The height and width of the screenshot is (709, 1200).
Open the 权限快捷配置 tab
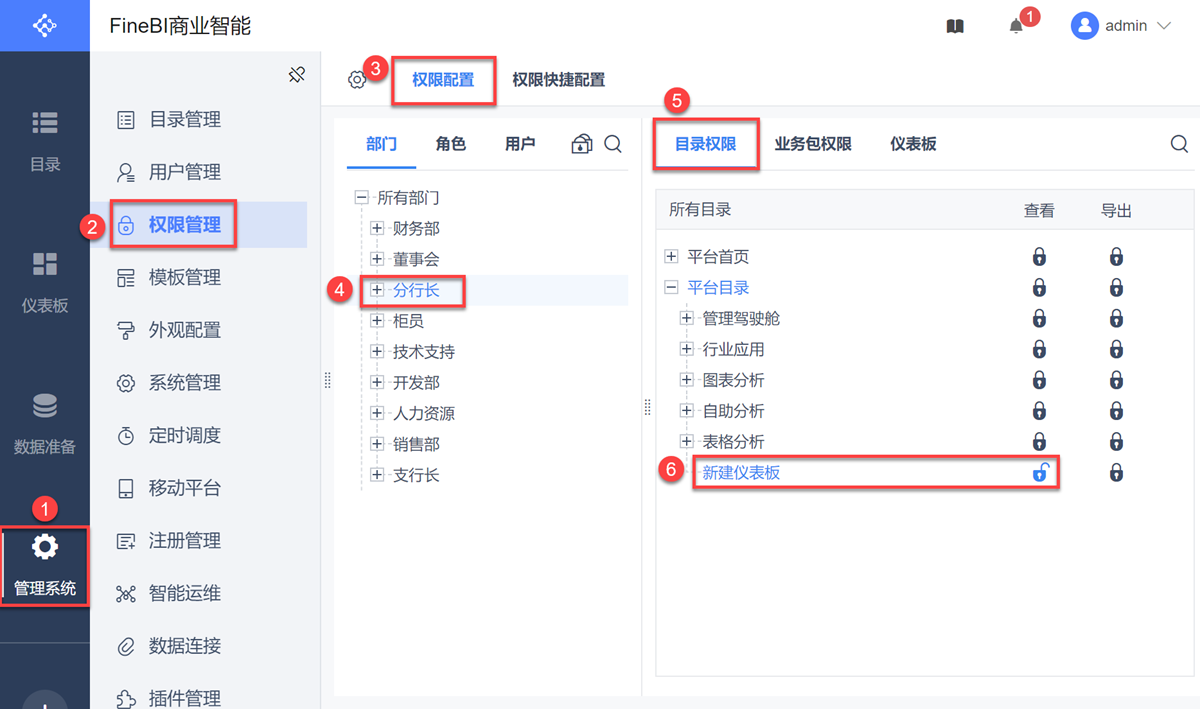point(558,80)
